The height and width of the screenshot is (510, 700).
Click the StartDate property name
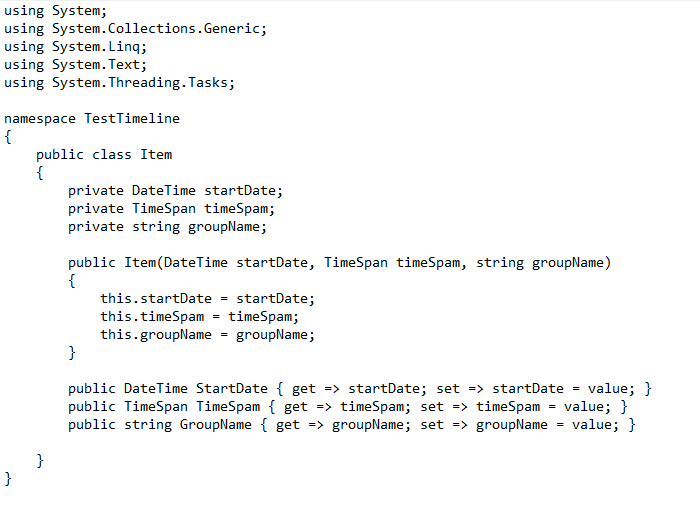(x=232, y=389)
